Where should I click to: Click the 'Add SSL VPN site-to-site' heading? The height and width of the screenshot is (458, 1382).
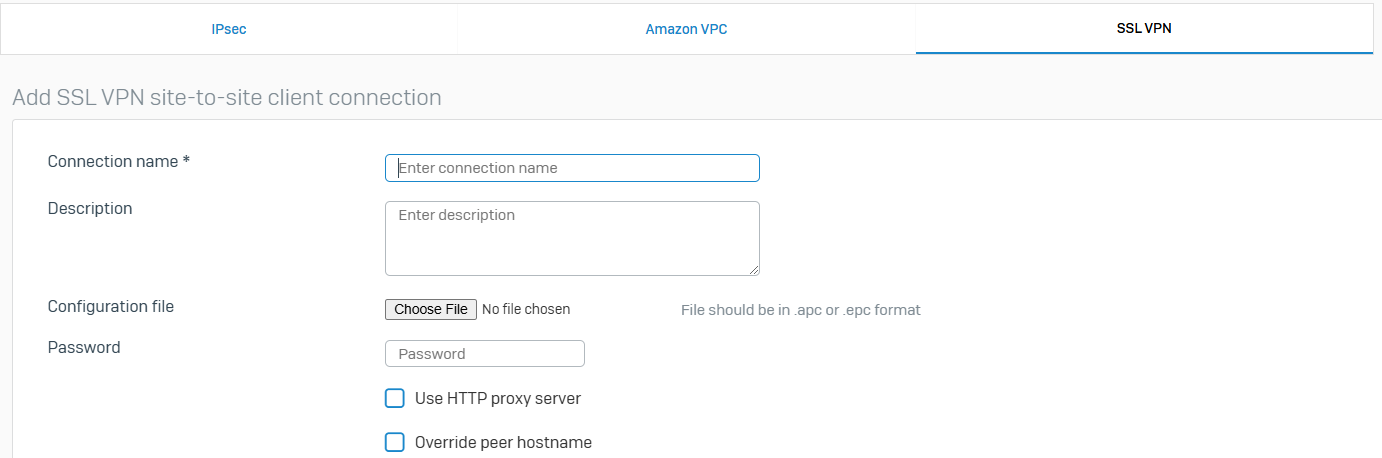tap(227, 97)
